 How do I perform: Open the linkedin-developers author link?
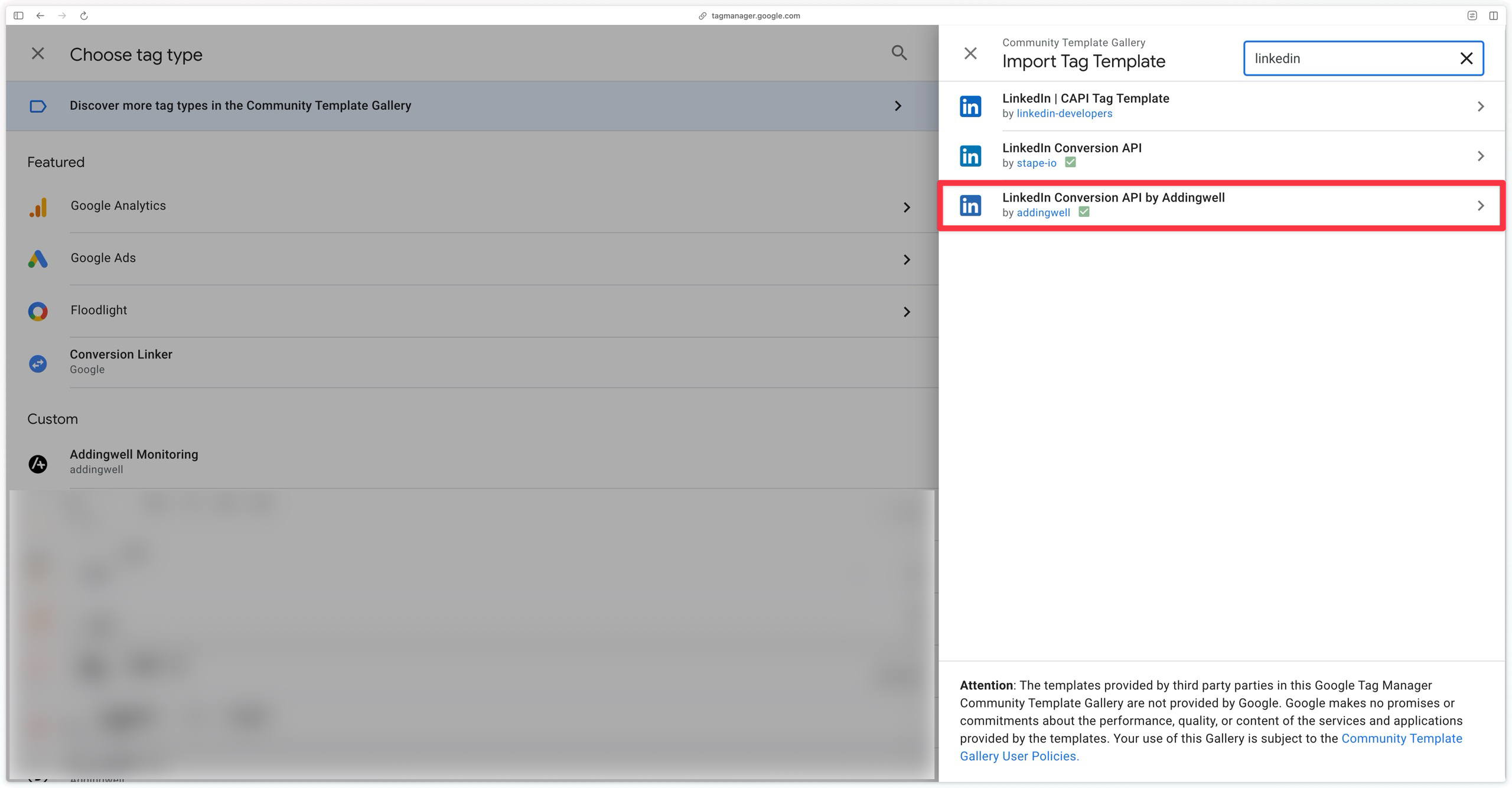coord(1064,113)
